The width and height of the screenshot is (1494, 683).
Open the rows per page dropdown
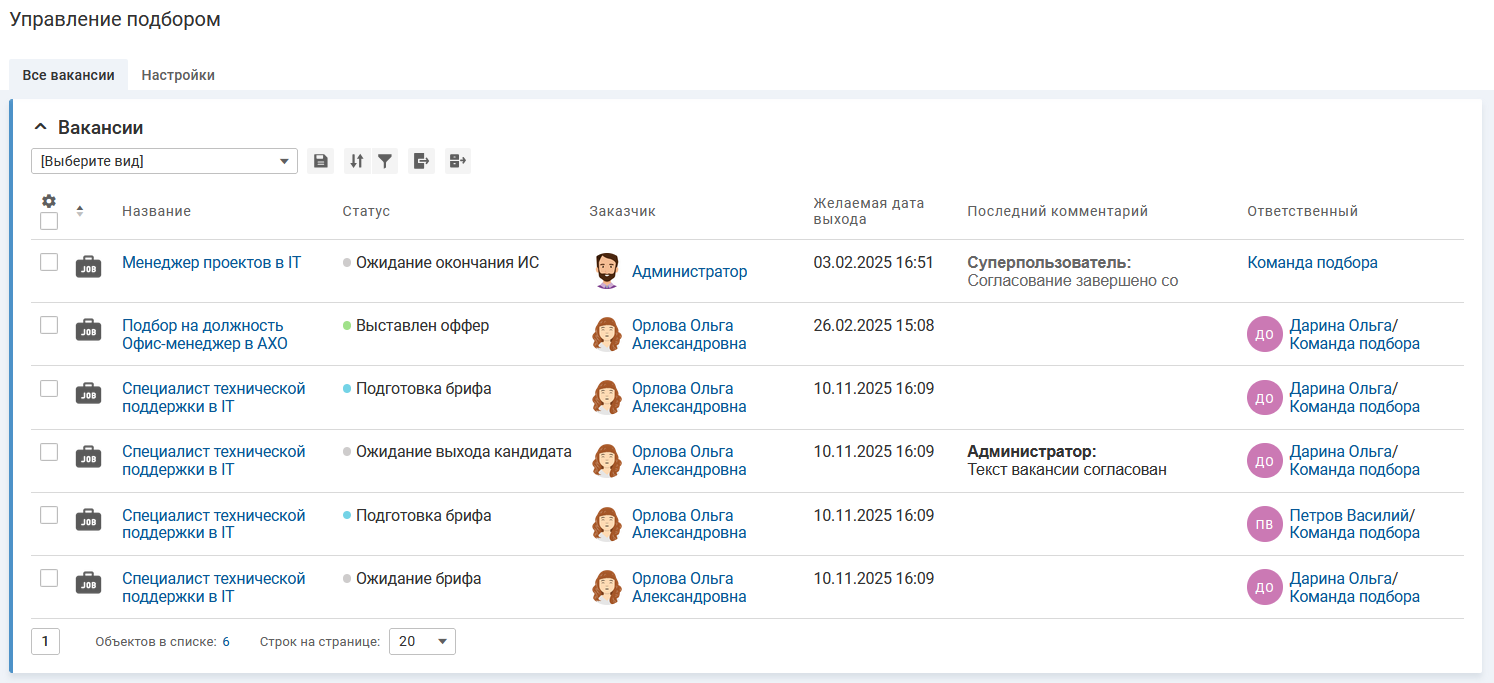(x=421, y=642)
